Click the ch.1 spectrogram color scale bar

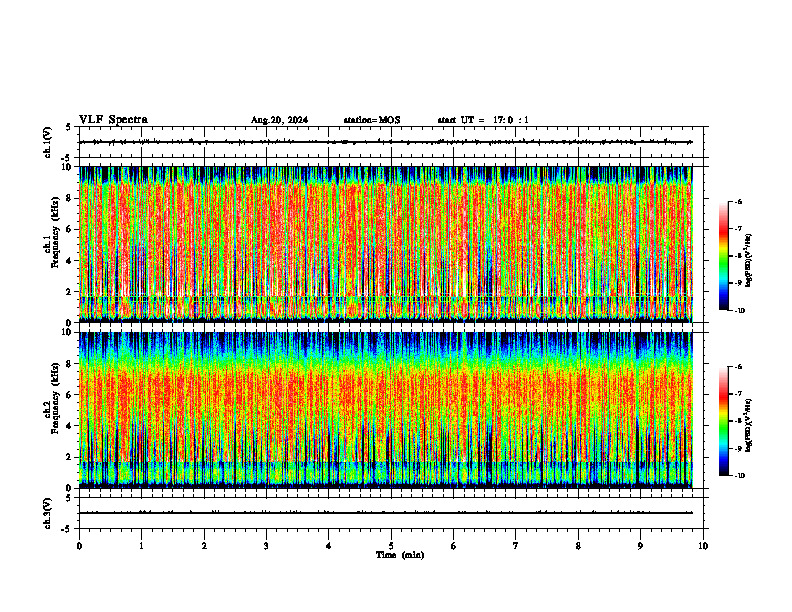point(723,256)
